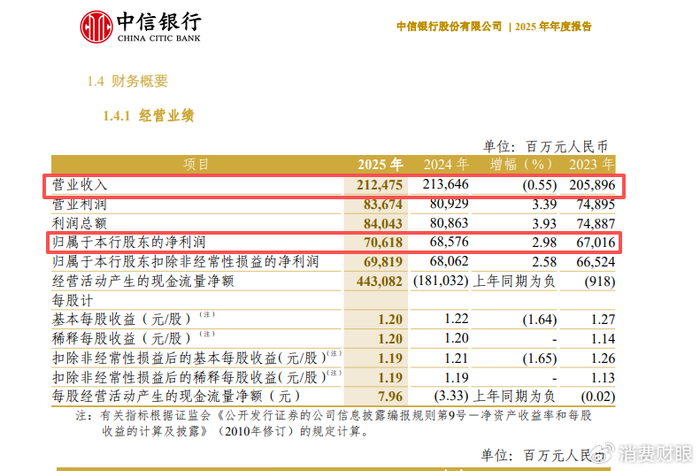This screenshot has width=700, height=471.
Task: Click the 营业利润 change value 3.39
Action: coord(544,204)
